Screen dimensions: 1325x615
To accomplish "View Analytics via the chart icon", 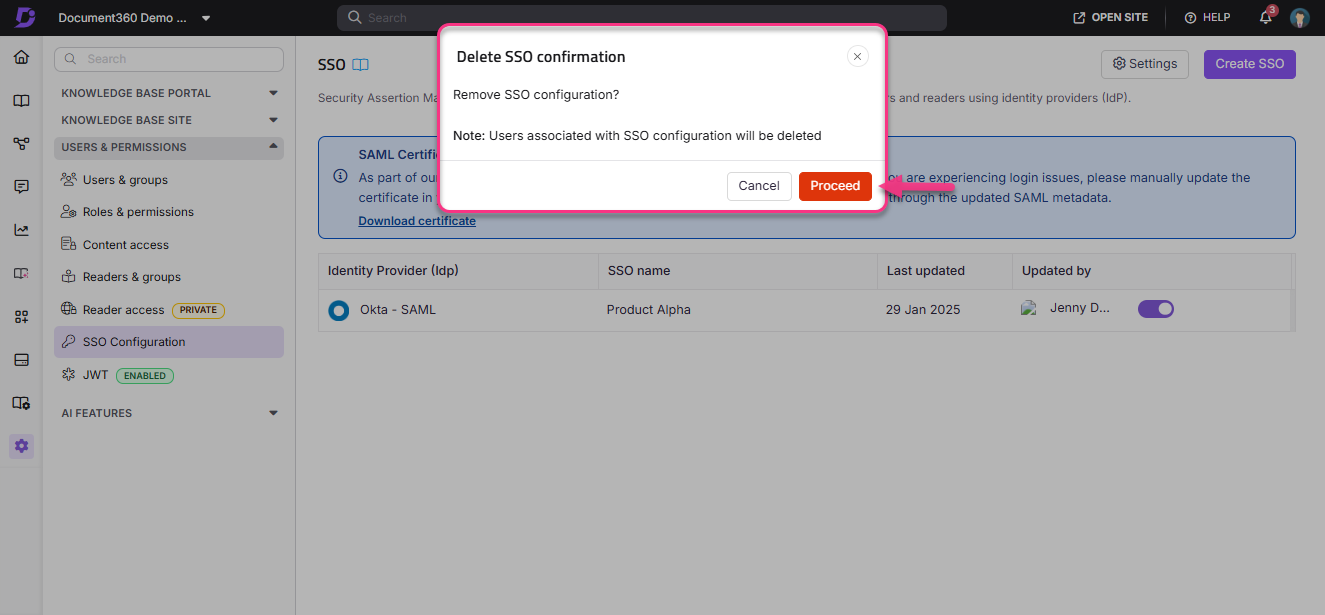I will click(21, 229).
